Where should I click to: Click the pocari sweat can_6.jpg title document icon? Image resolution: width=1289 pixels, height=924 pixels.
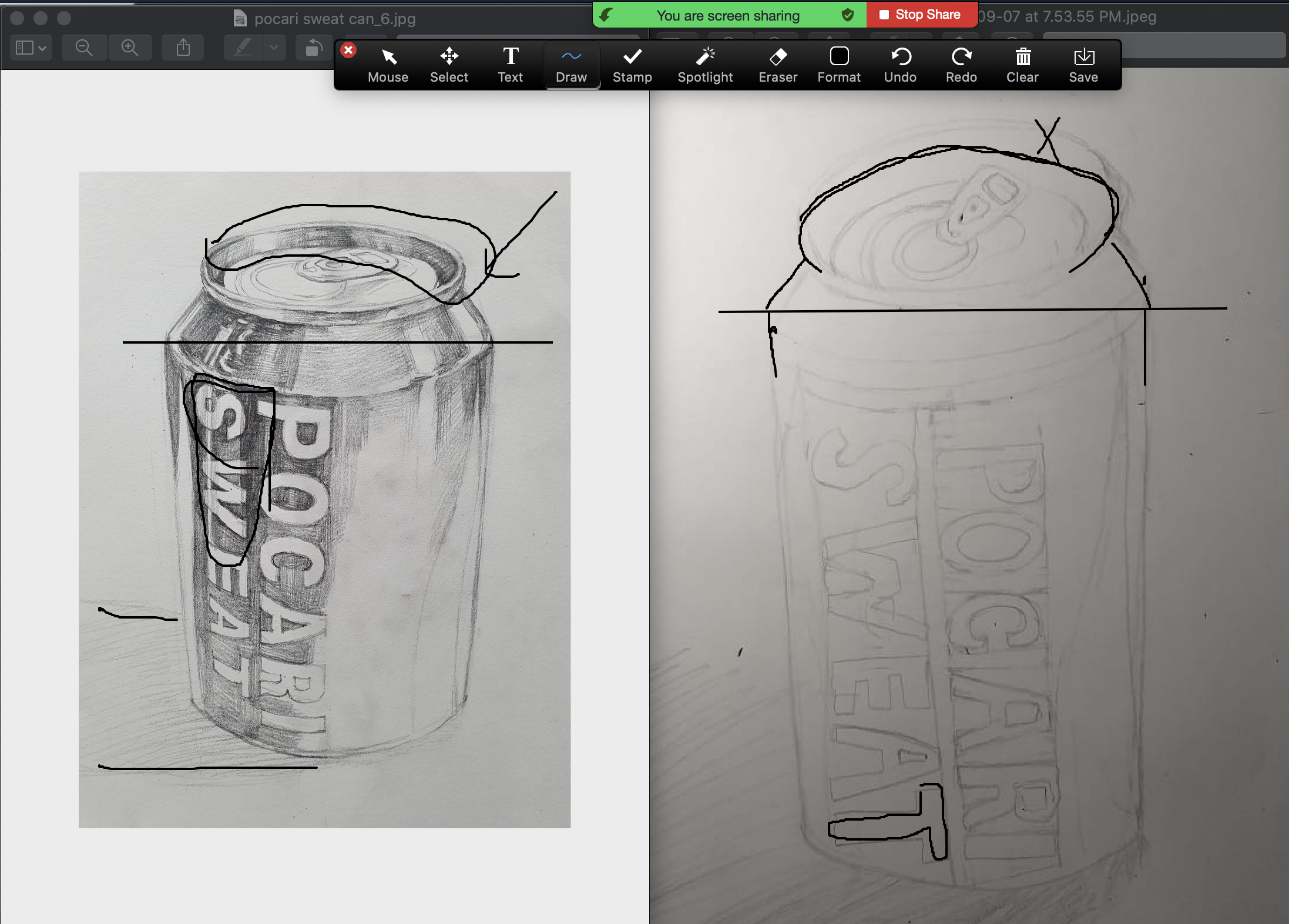point(240,18)
